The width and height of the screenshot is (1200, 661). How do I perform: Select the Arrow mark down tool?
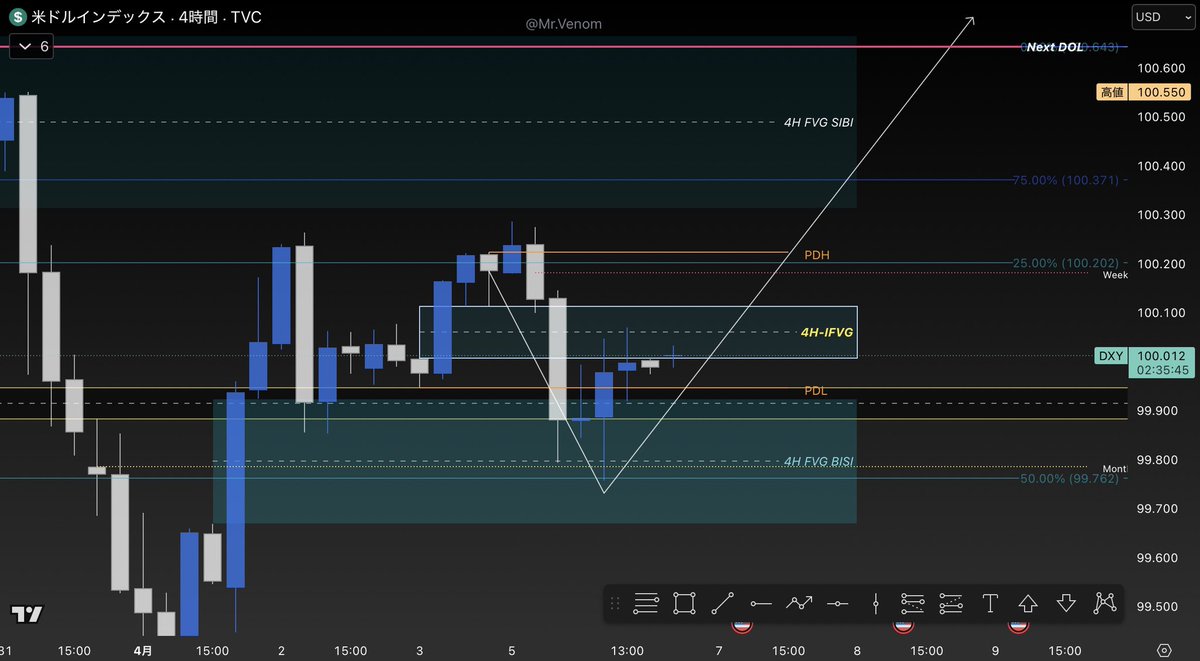(1066, 603)
